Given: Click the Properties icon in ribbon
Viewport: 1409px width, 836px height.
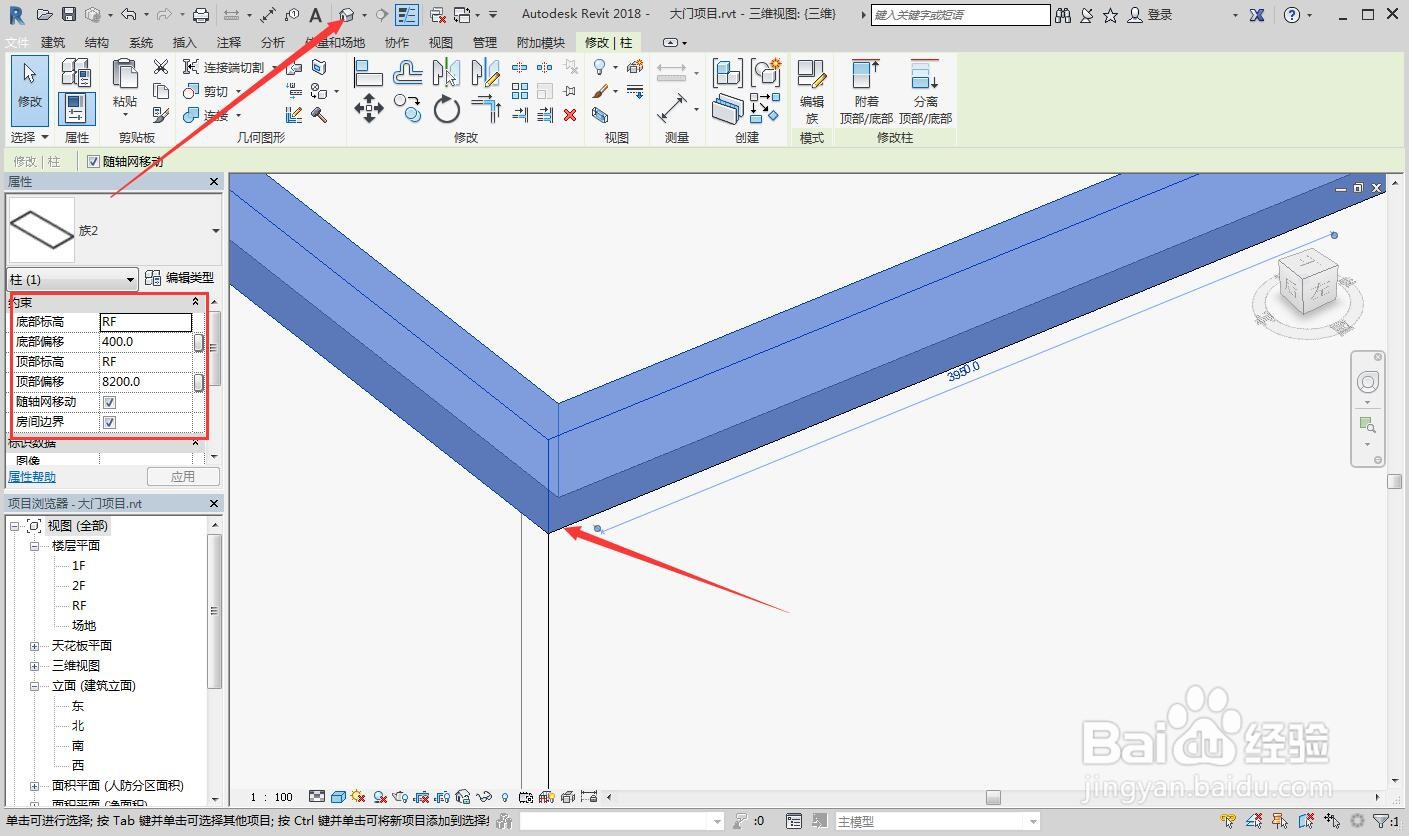Looking at the screenshot, I should (77, 108).
